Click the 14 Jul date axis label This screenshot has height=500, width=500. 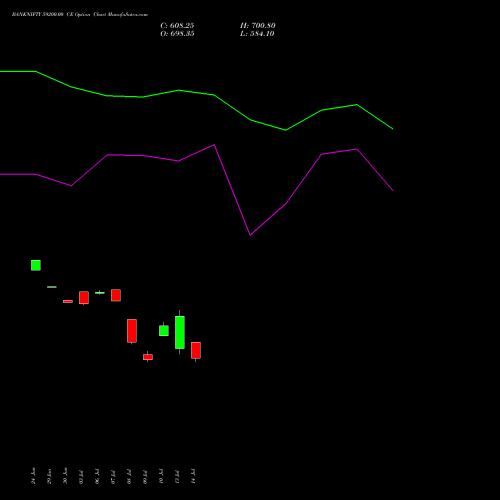(x=193, y=476)
